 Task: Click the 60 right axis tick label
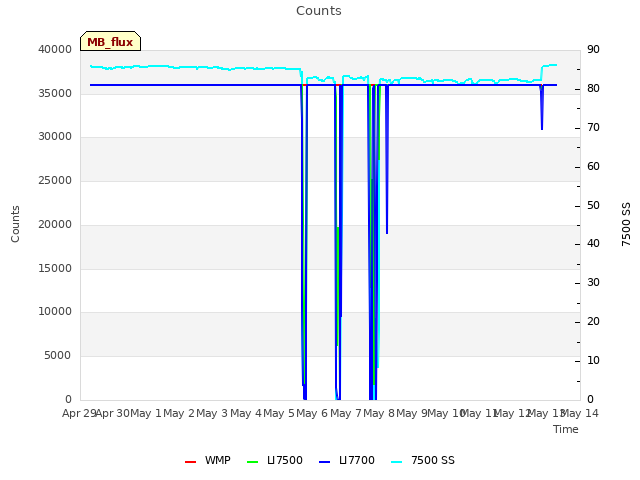(x=593, y=167)
